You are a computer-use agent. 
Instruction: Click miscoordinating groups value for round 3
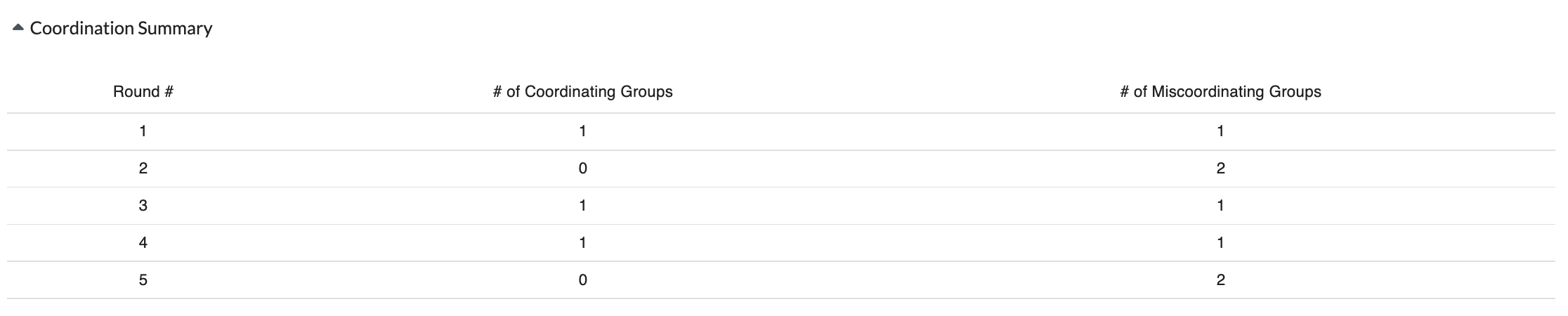click(x=1220, y=206)
